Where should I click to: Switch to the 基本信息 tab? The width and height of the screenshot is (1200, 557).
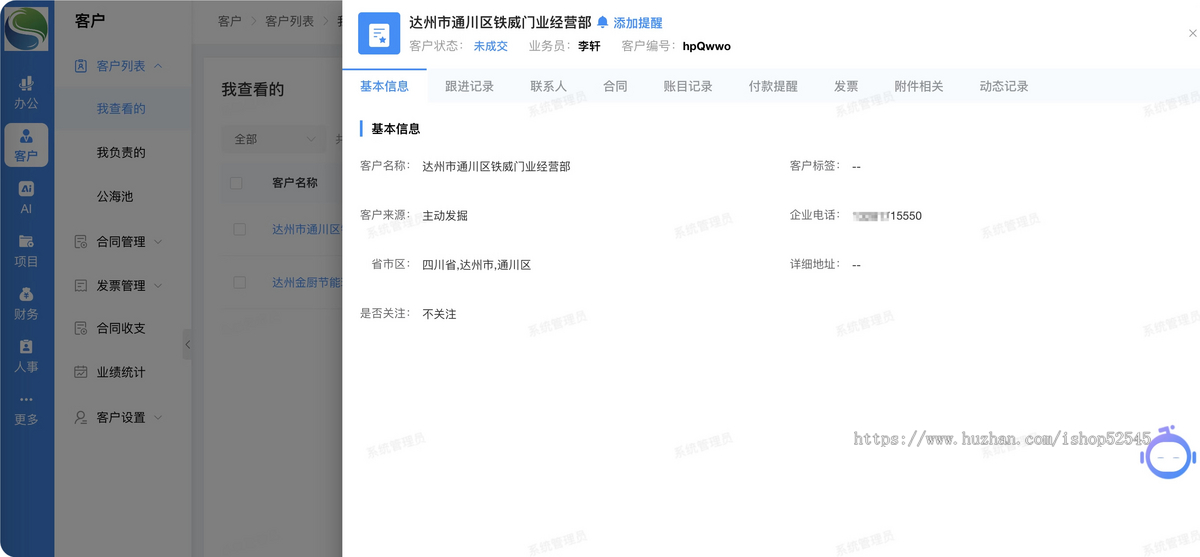[x=384, y=86]
